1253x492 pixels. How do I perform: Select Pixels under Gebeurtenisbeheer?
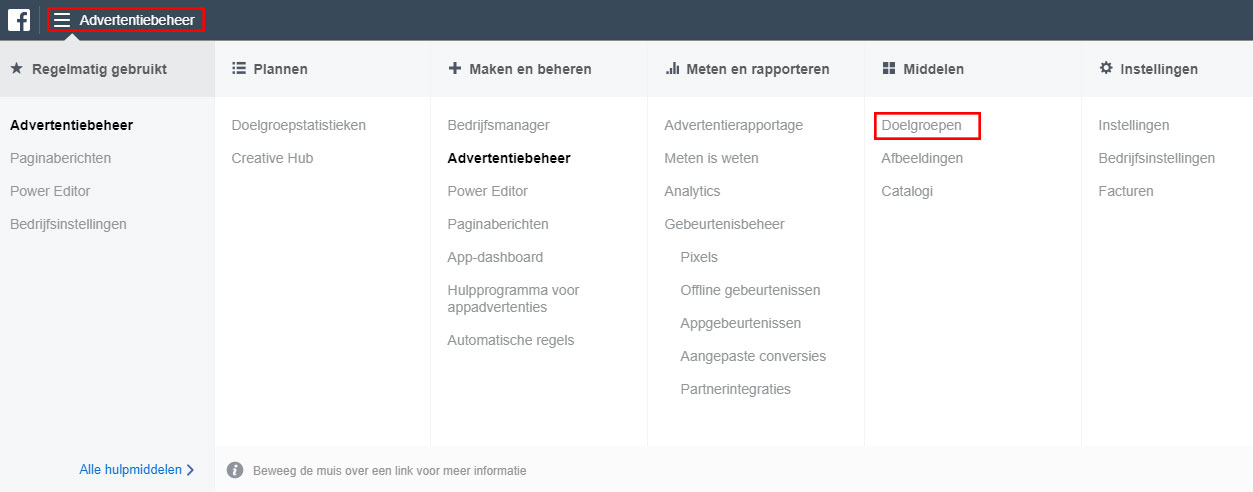coord(699,257)
